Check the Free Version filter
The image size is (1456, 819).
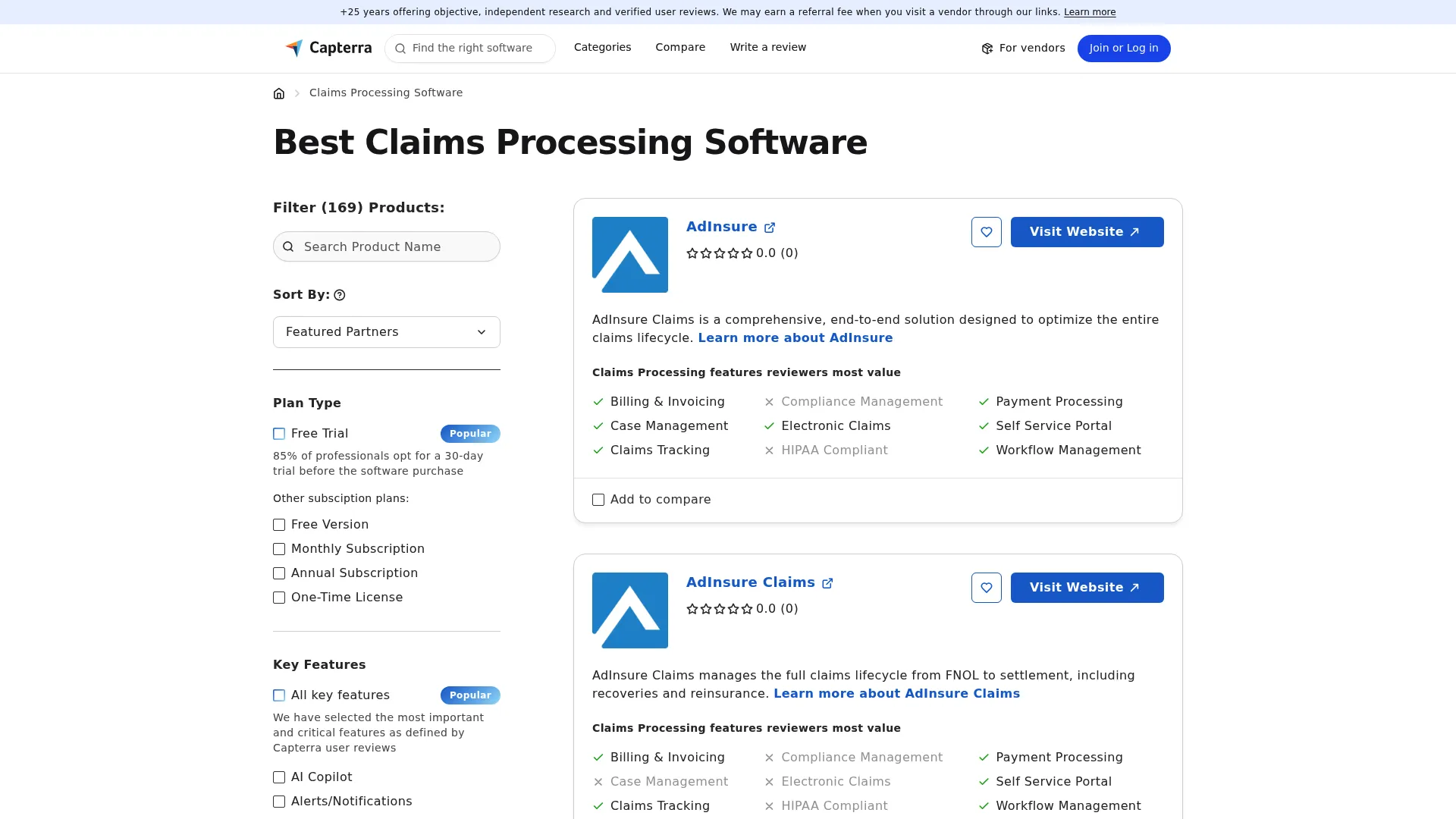coord(279,525)
